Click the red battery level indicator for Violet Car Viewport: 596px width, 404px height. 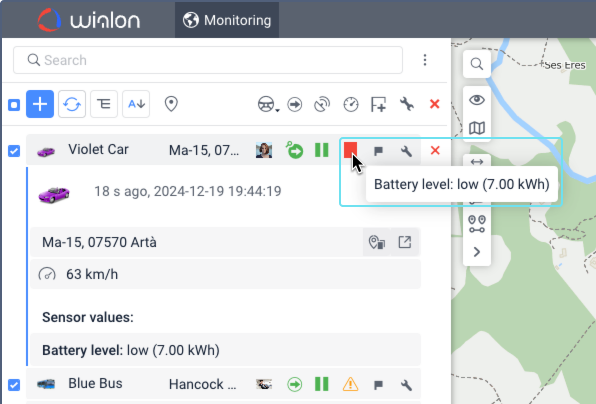[350, 150]
